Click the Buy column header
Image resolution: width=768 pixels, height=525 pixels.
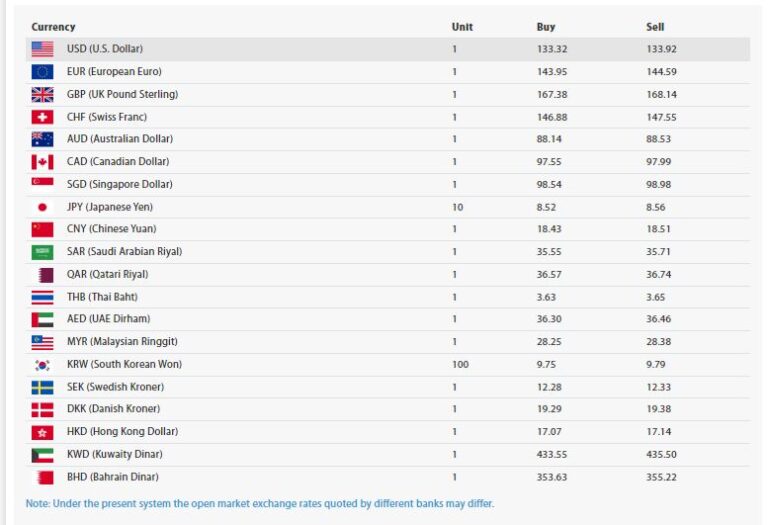click(545, 27)
